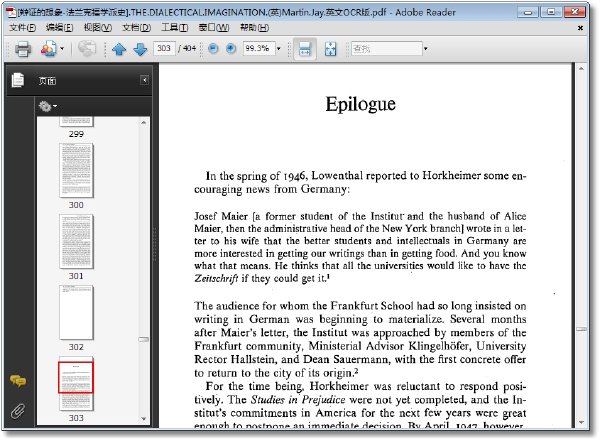
Task: Click the zoom percentage field 99.3%
Action: click(259, 48)
